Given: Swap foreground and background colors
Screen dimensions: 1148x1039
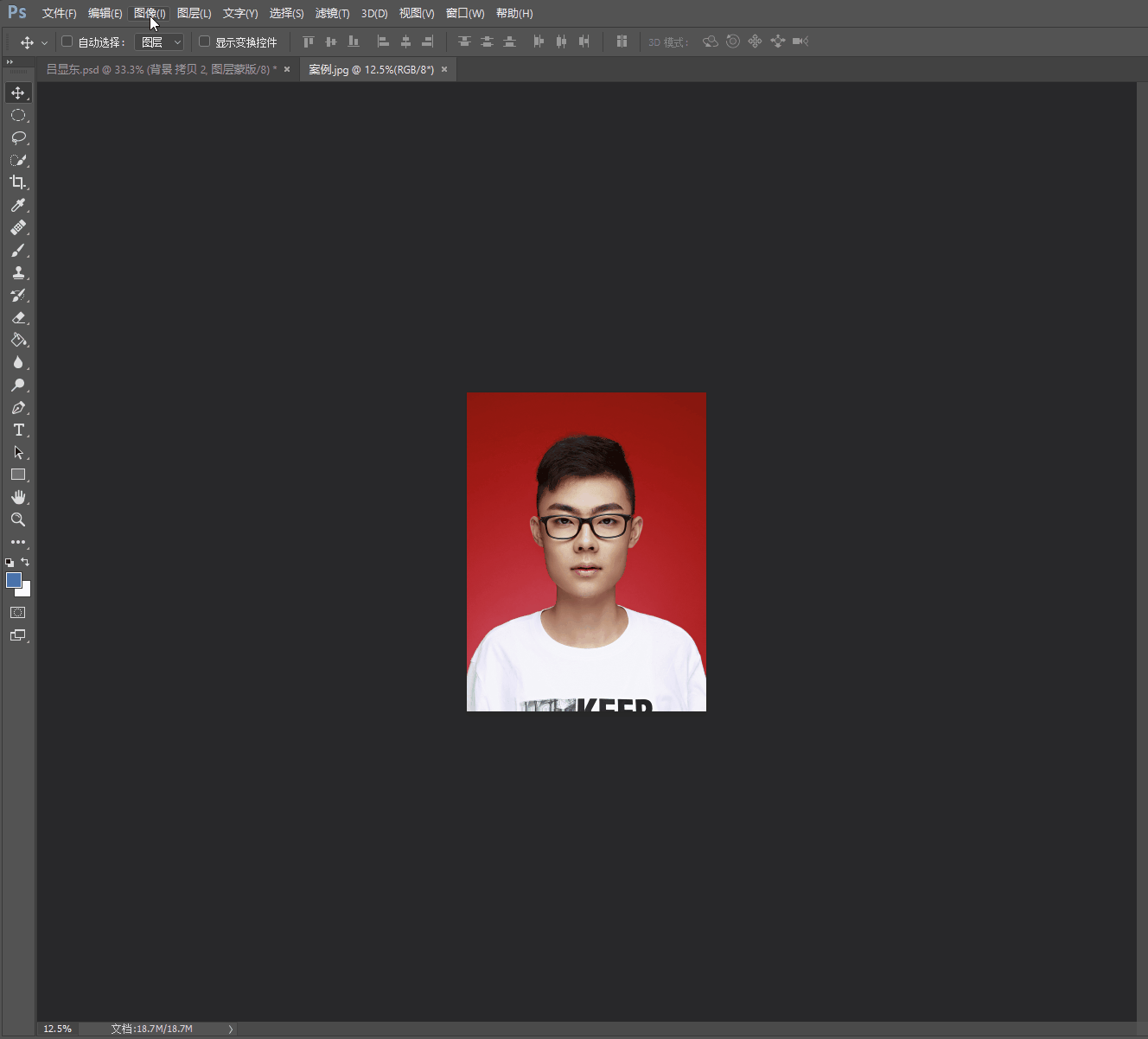Looking at the screenshot, I should click(x=25, y=562).
